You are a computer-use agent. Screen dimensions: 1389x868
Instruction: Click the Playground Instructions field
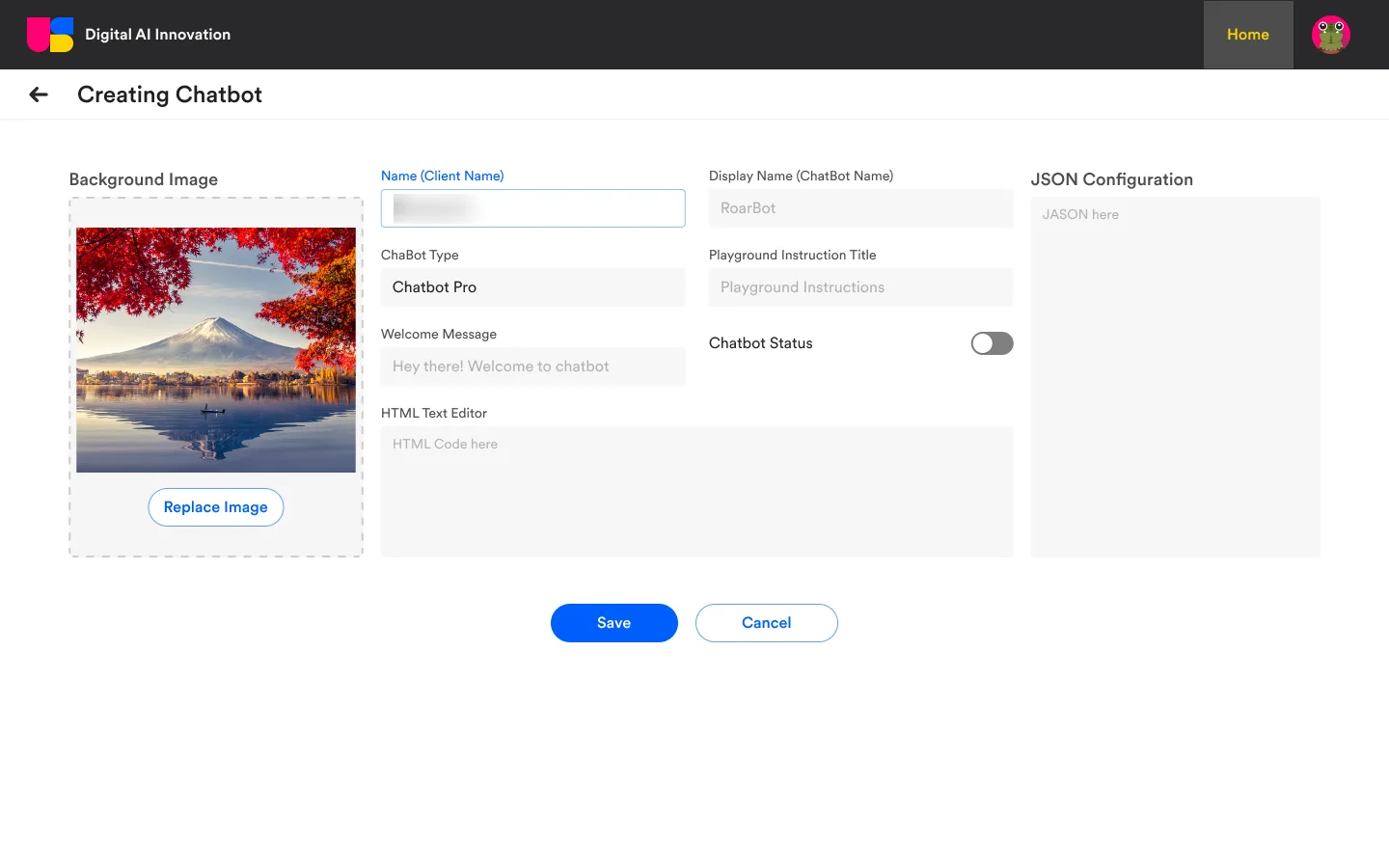coord(860,287)
